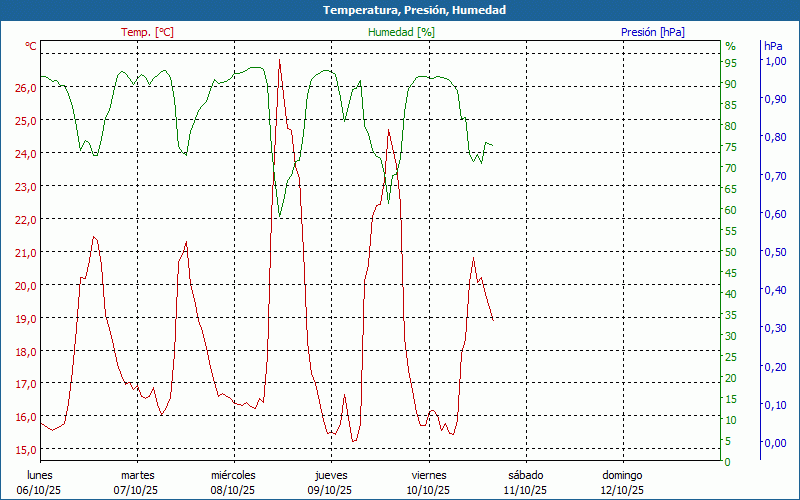Click the date 10/10/25 on time axis
The image size is (800, 500).
[428, 490]
